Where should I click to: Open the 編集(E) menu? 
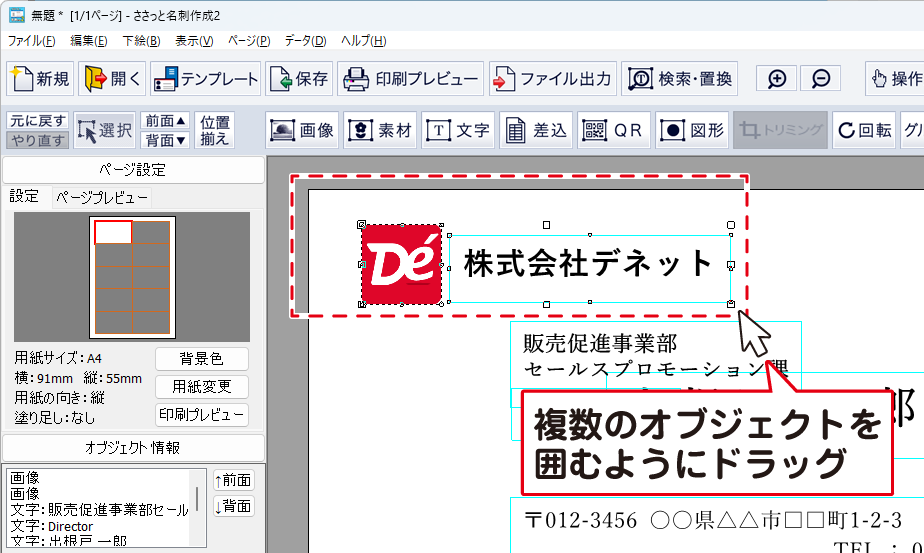point(88,41)
